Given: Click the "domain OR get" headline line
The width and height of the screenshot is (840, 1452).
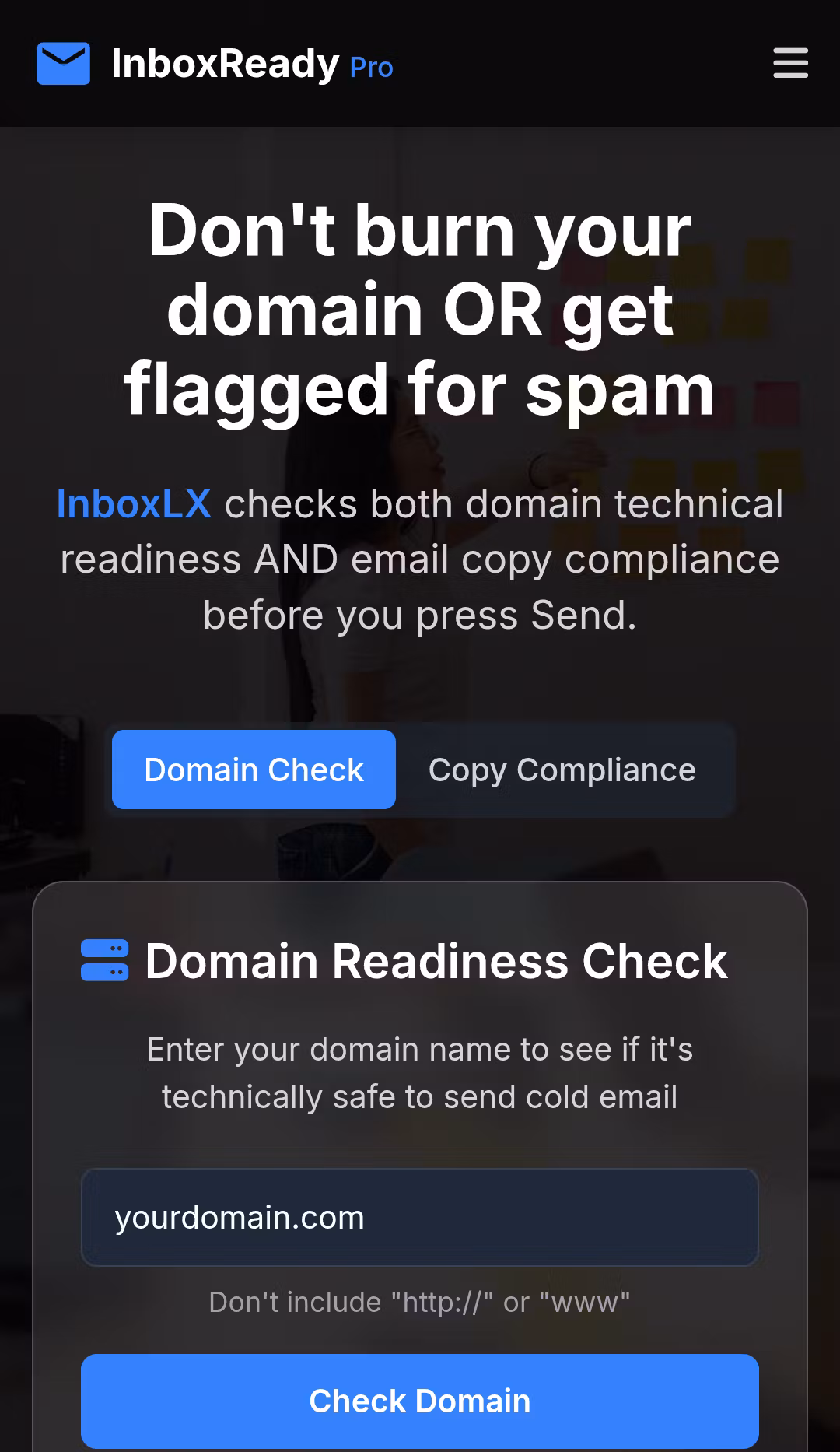Looking at the screenshot, I should pyautogui.click(x=420, y=310).
